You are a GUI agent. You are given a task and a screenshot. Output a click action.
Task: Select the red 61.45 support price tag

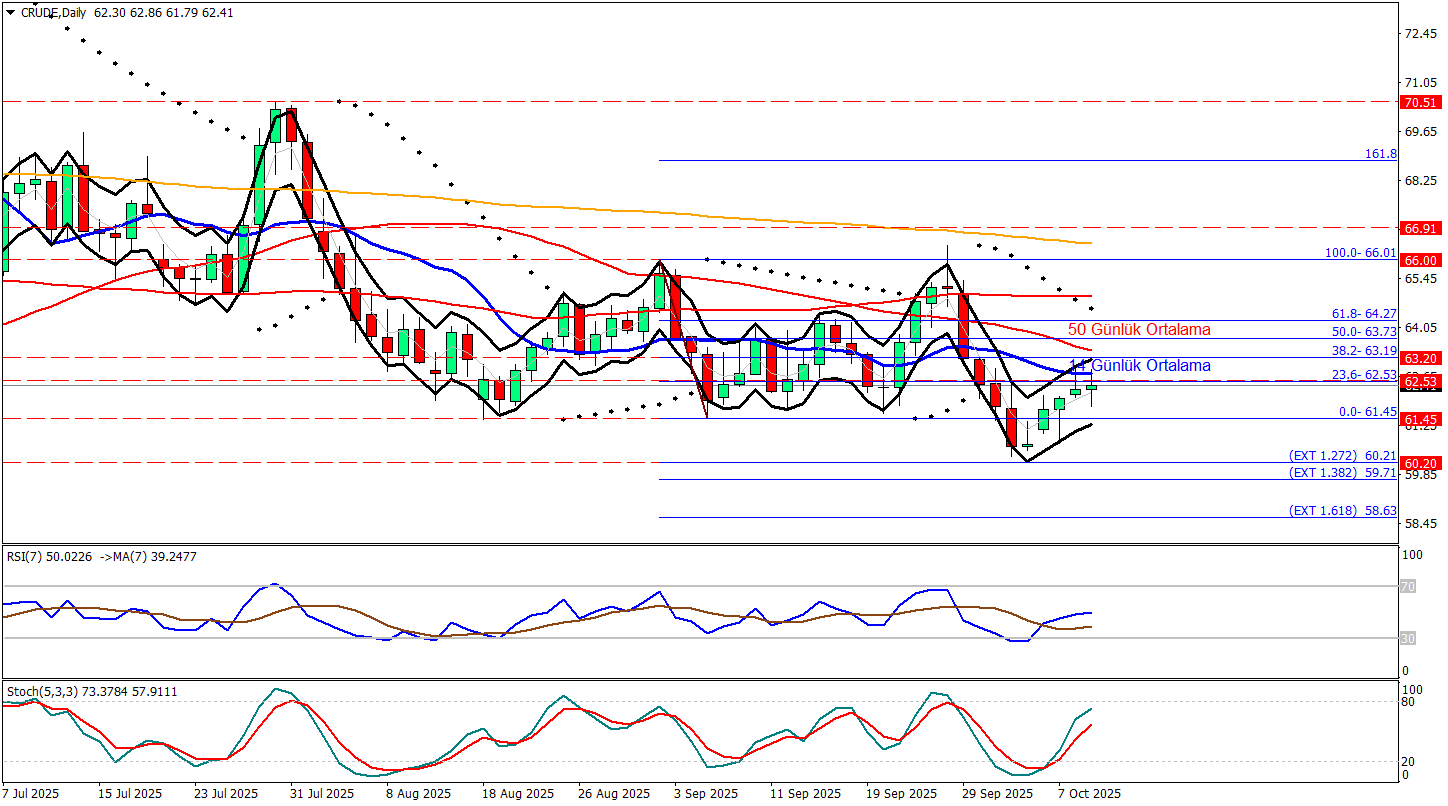(1420, 420)
